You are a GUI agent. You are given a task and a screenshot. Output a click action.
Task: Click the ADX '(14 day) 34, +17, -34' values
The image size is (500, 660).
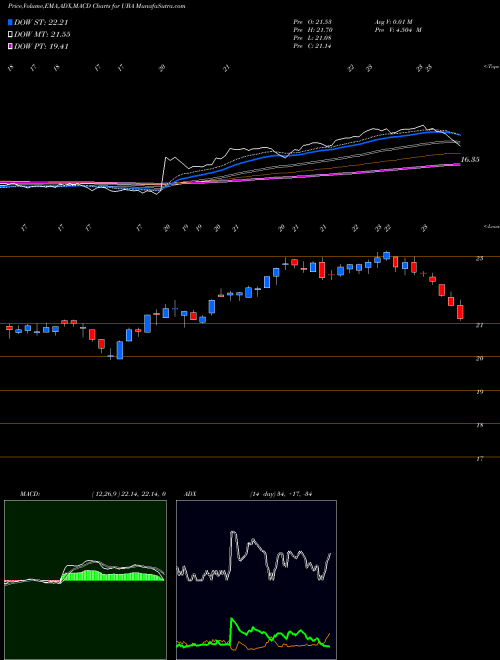pos(279,494)
